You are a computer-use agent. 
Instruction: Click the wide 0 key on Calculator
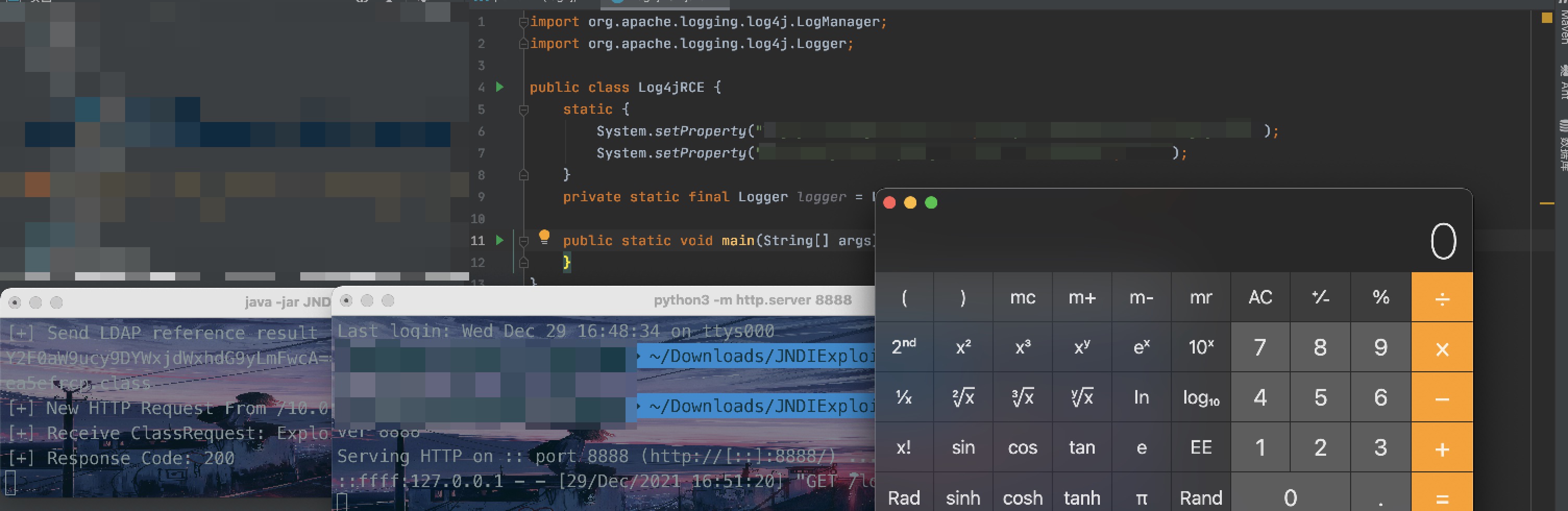[x=1291, y=492]
